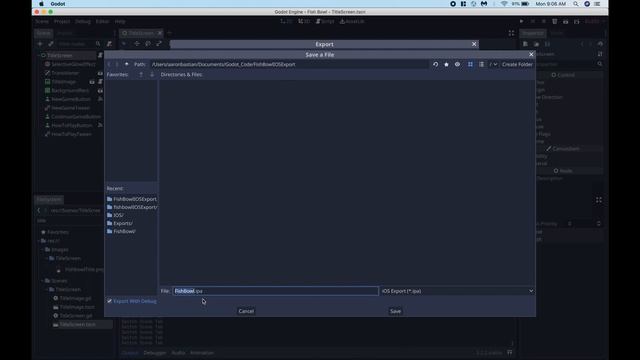
Task: Toggle hidden files with eye icon
Action: point(458,64)
